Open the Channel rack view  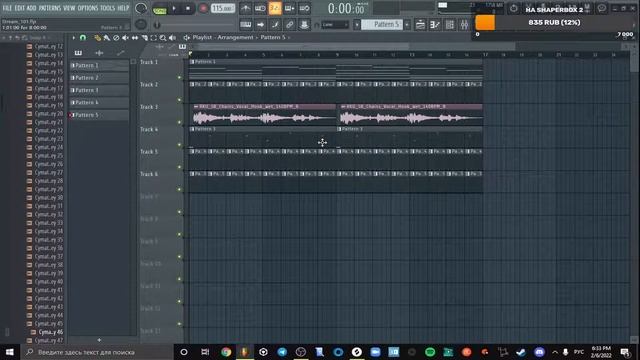[449, 24]
